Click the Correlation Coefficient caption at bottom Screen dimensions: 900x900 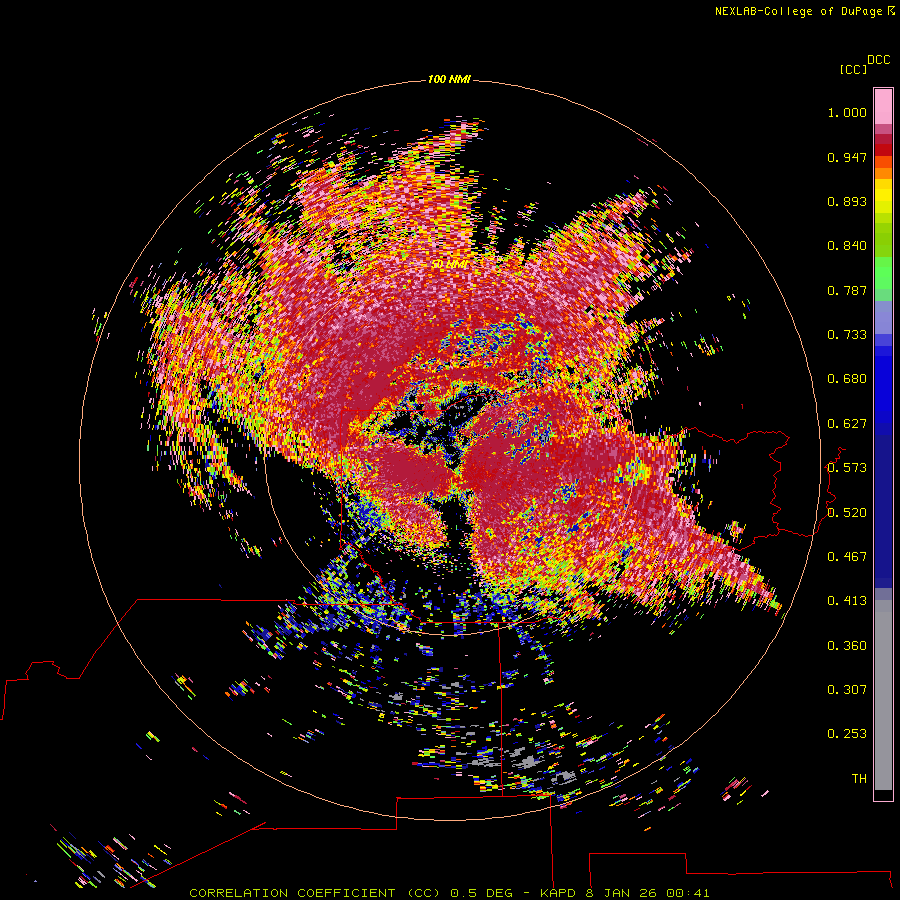pyautogui.click(x=449, y=893)
